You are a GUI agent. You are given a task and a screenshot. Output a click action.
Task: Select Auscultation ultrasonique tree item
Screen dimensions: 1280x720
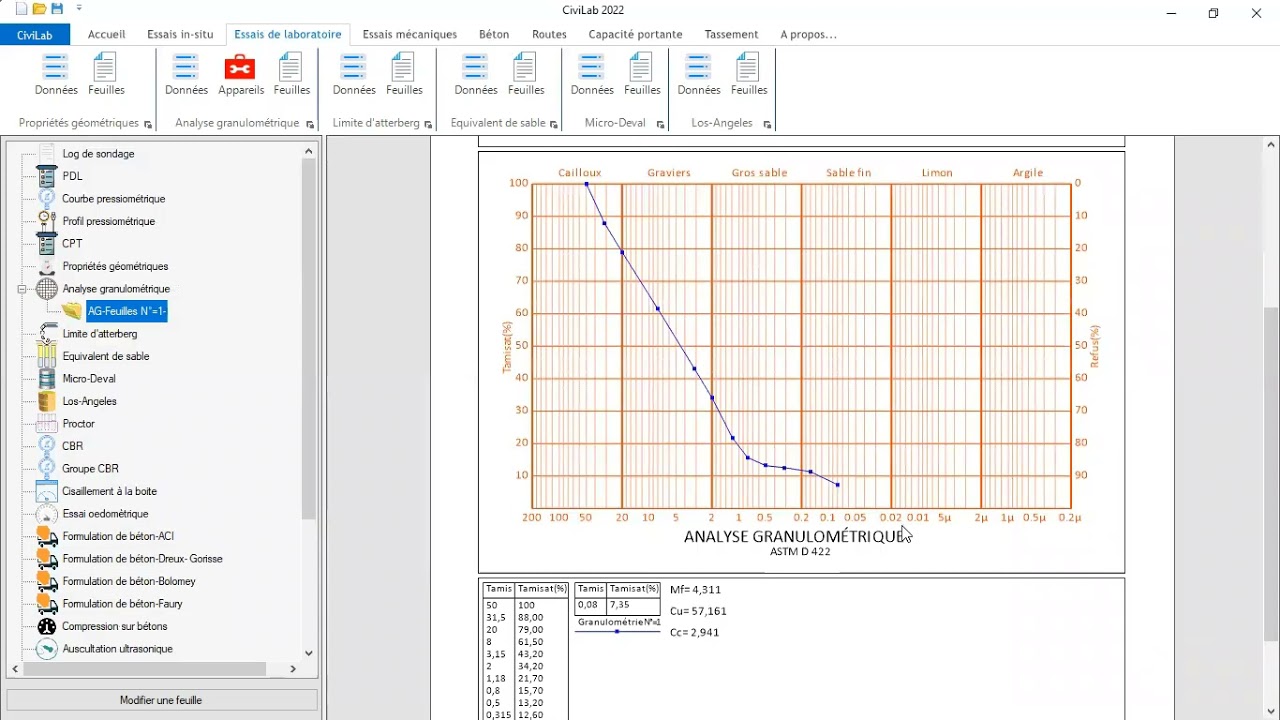point(117,649)
